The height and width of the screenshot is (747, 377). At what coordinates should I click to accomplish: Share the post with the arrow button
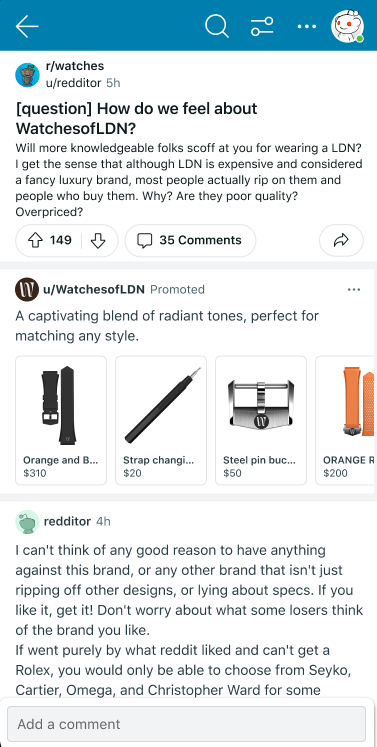pyautogui.click(x=341, y=241)
